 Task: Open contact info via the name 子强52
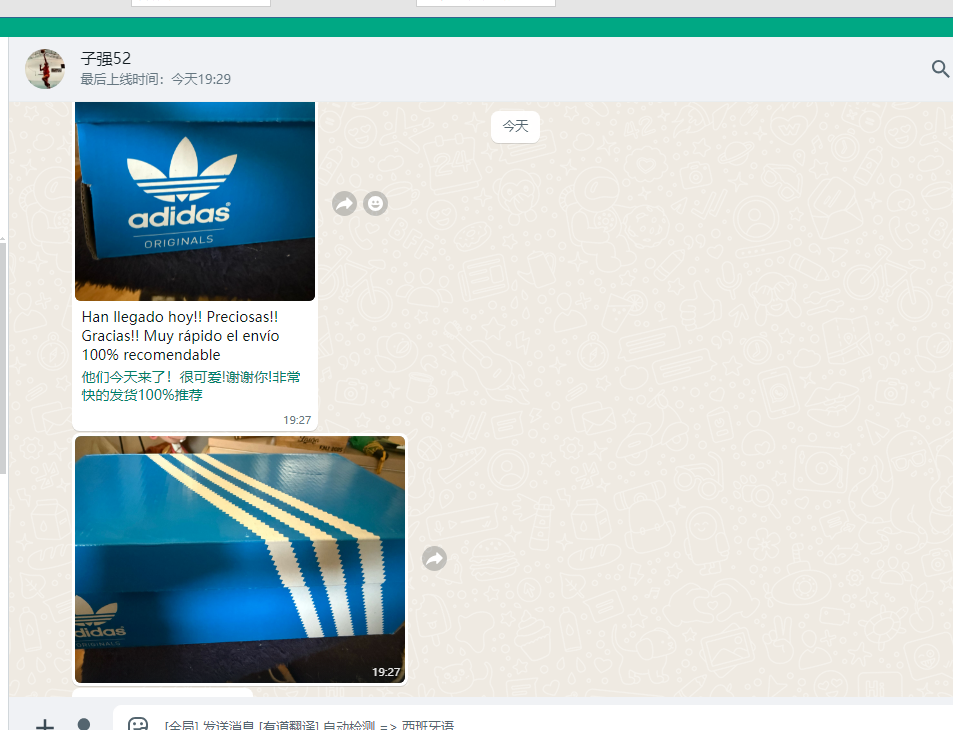pyautogui.click(x=106, y=59)
